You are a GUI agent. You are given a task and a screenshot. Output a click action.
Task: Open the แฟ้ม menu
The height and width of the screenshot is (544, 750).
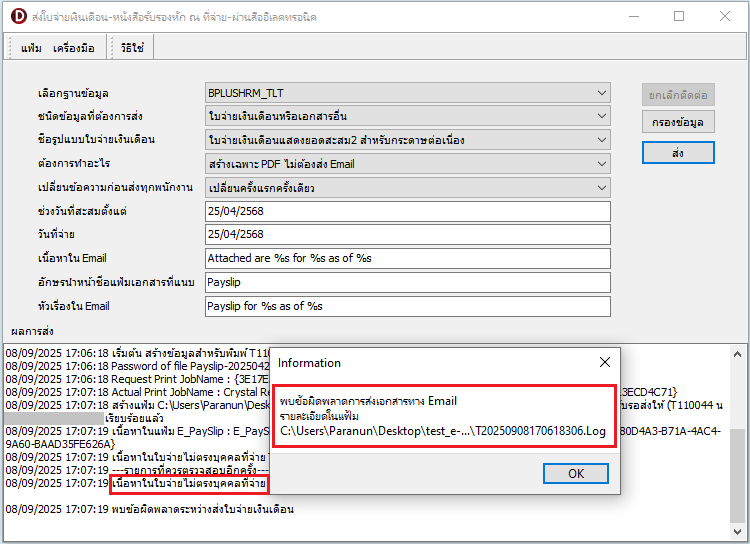pos(31,47)
